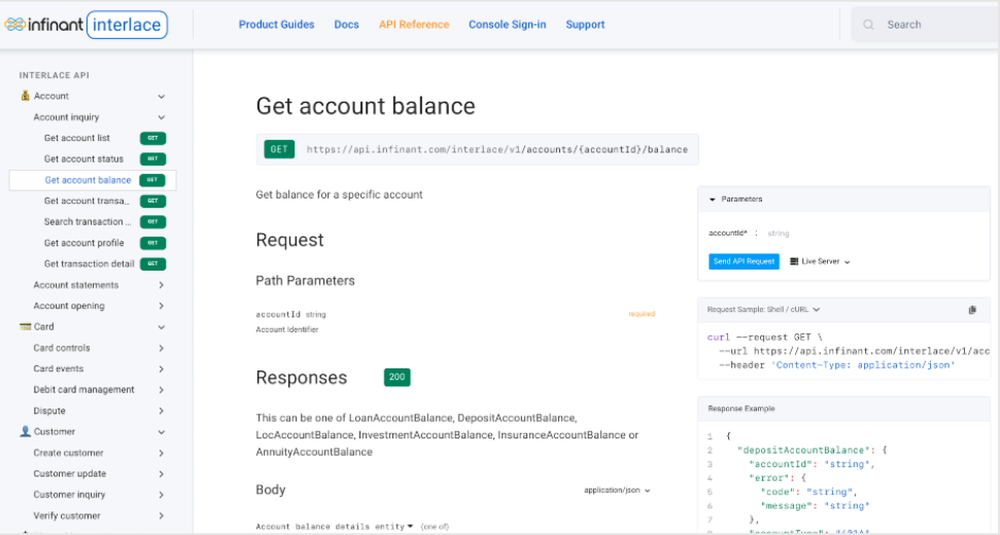Click the Card section icon
Screen dimensions: 1000x535
click(25, 326)
